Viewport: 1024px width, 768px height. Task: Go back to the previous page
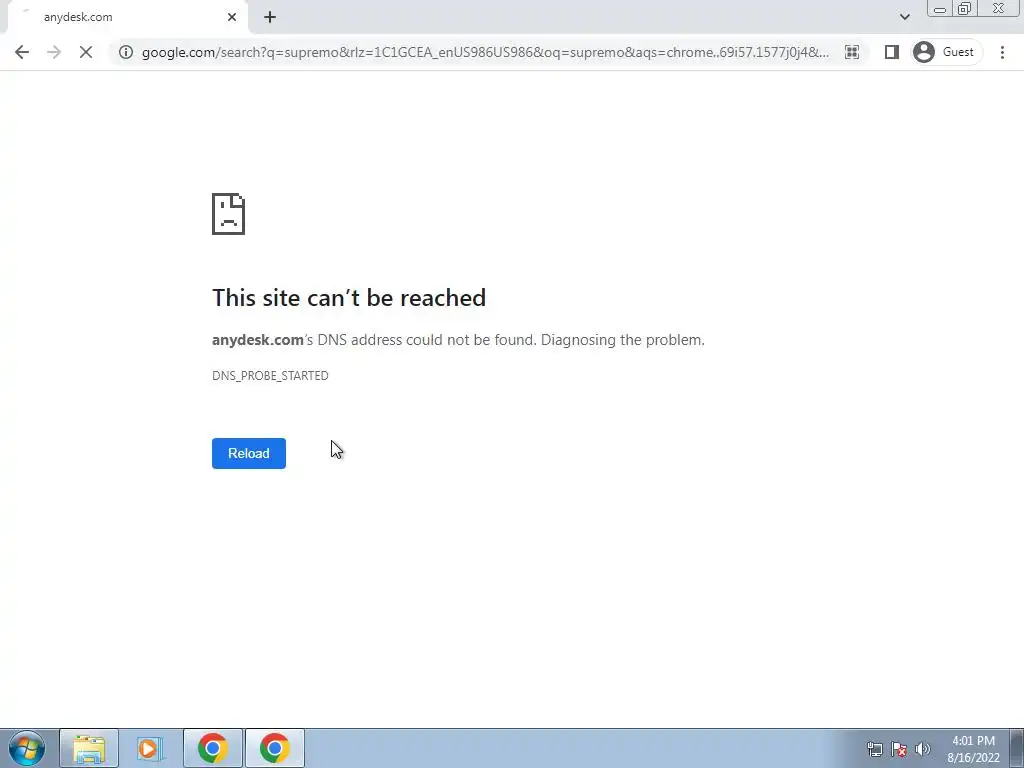click(x=22, y=52)
